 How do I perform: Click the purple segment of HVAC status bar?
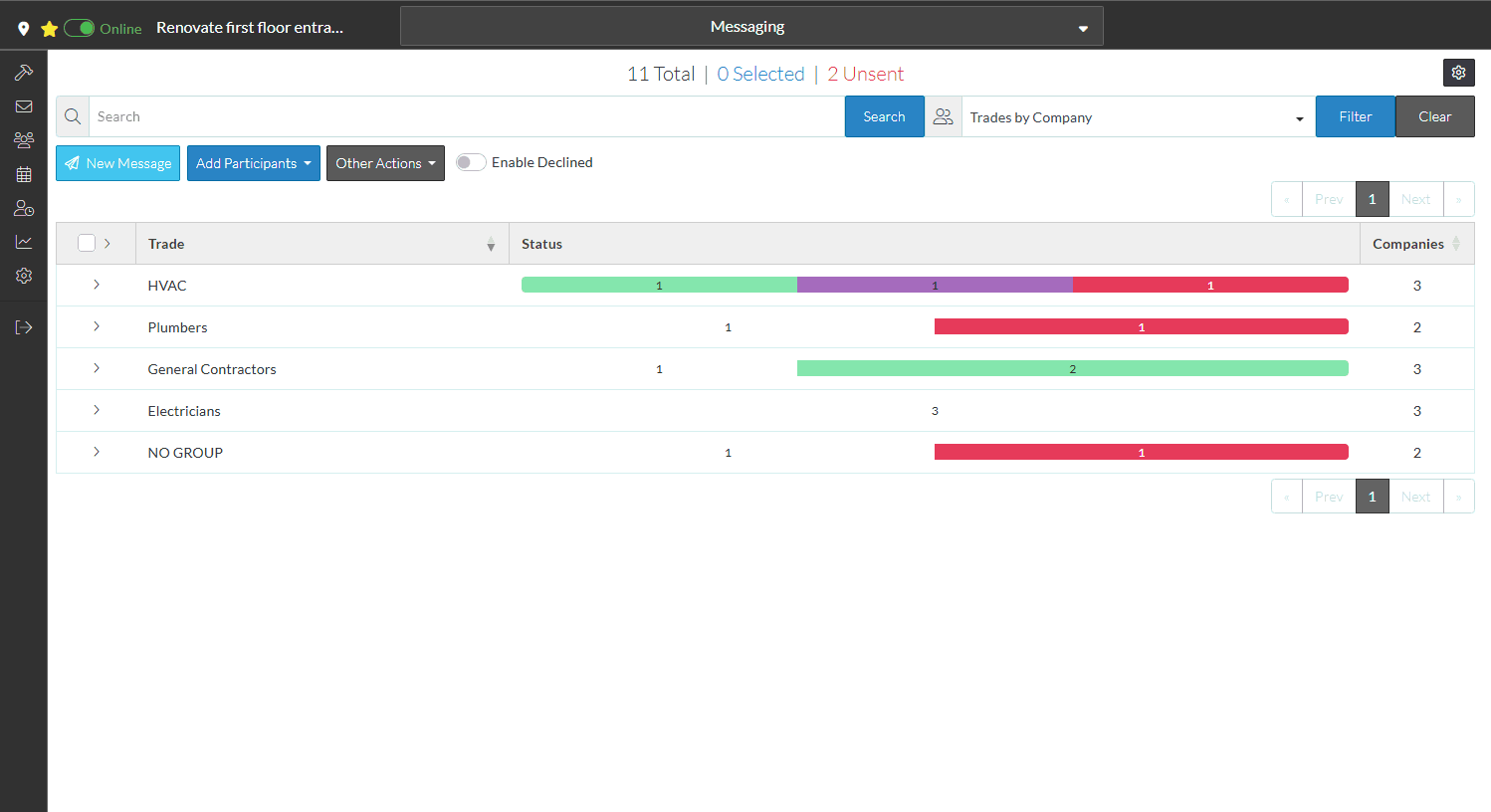coord(935,285)
